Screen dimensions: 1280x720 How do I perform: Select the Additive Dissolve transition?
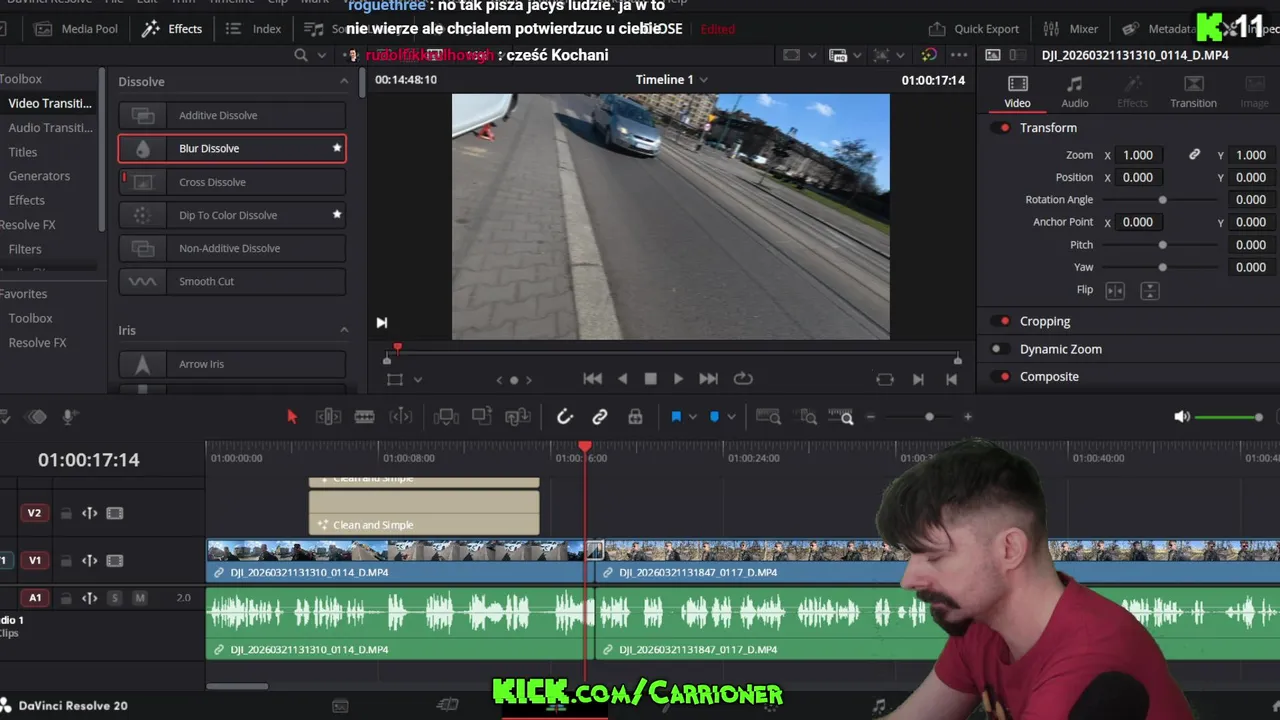tap(232, 115)
